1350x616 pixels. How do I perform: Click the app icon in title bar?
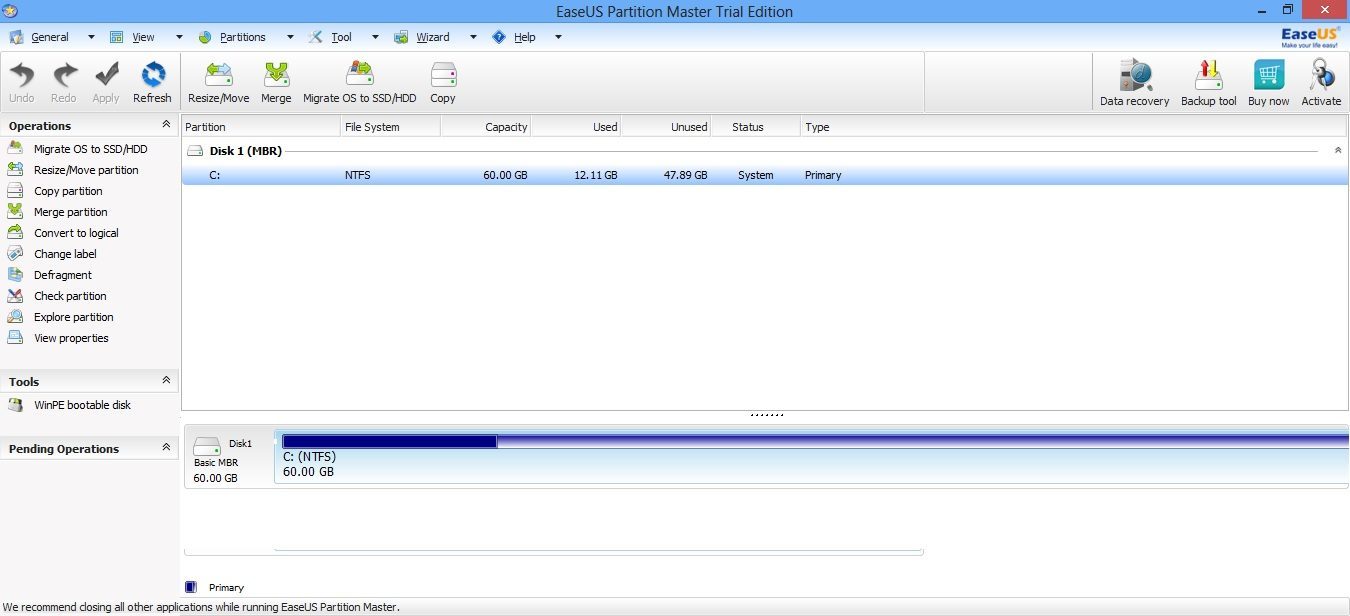(9, 10)
